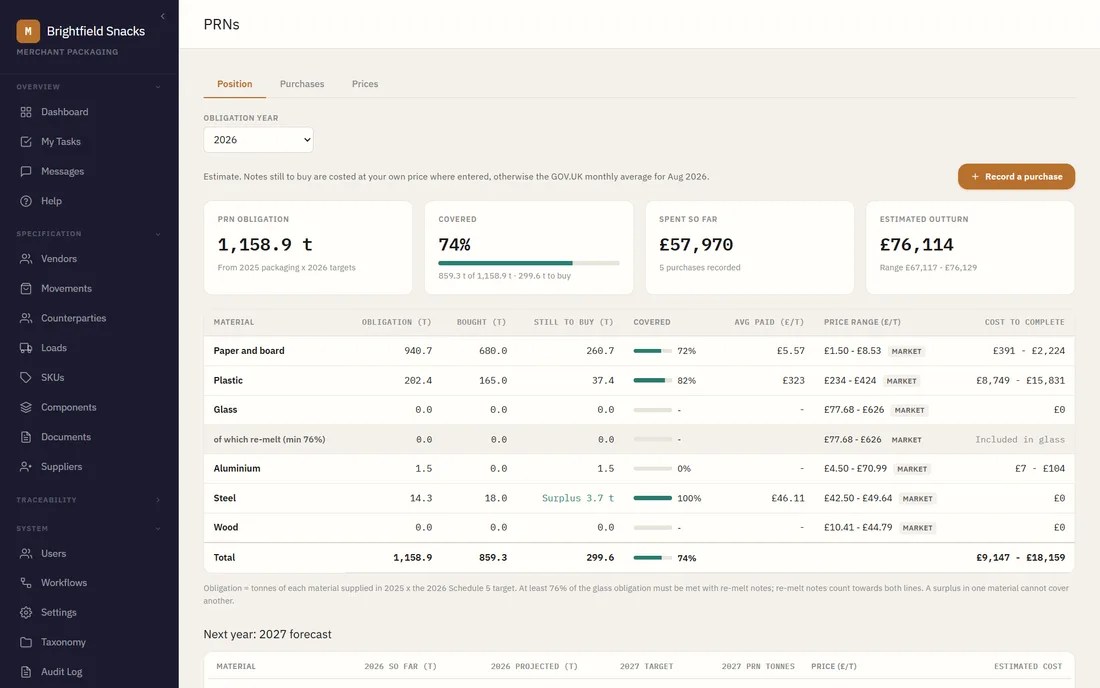Screen dimensions: 1100x688
Task: Click the Taxonomy folder icon
Action: pos(26,642)
